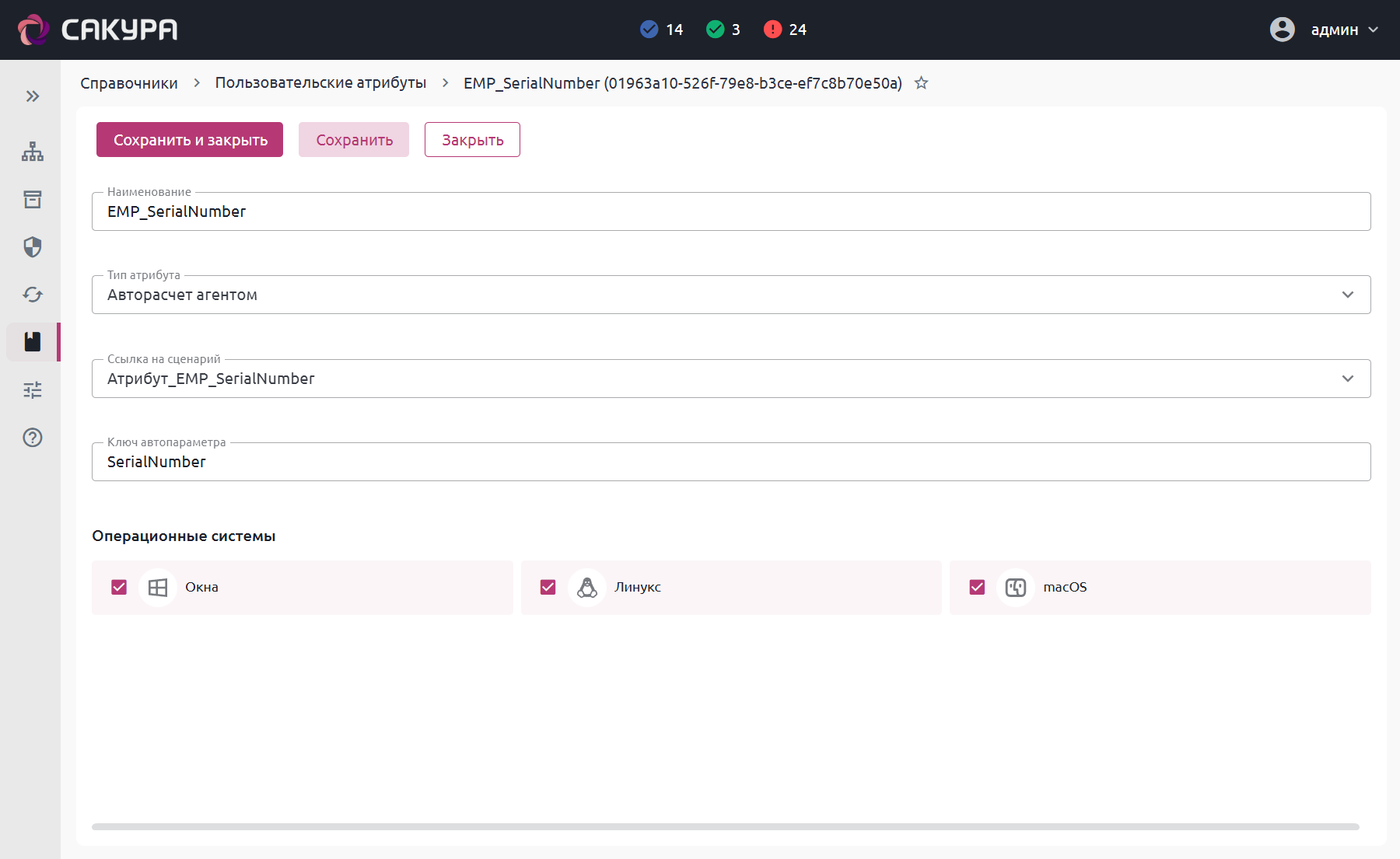The width and height of the screenshot is (1400, 859).
Task: Click the Линукс label
Action: click(638, 588)
